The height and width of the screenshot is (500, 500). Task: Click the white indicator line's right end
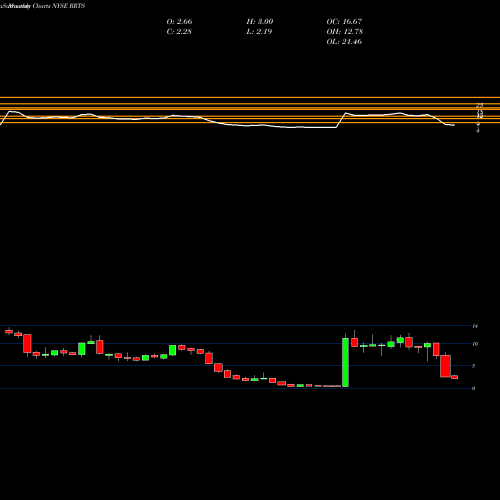(454, 125)
